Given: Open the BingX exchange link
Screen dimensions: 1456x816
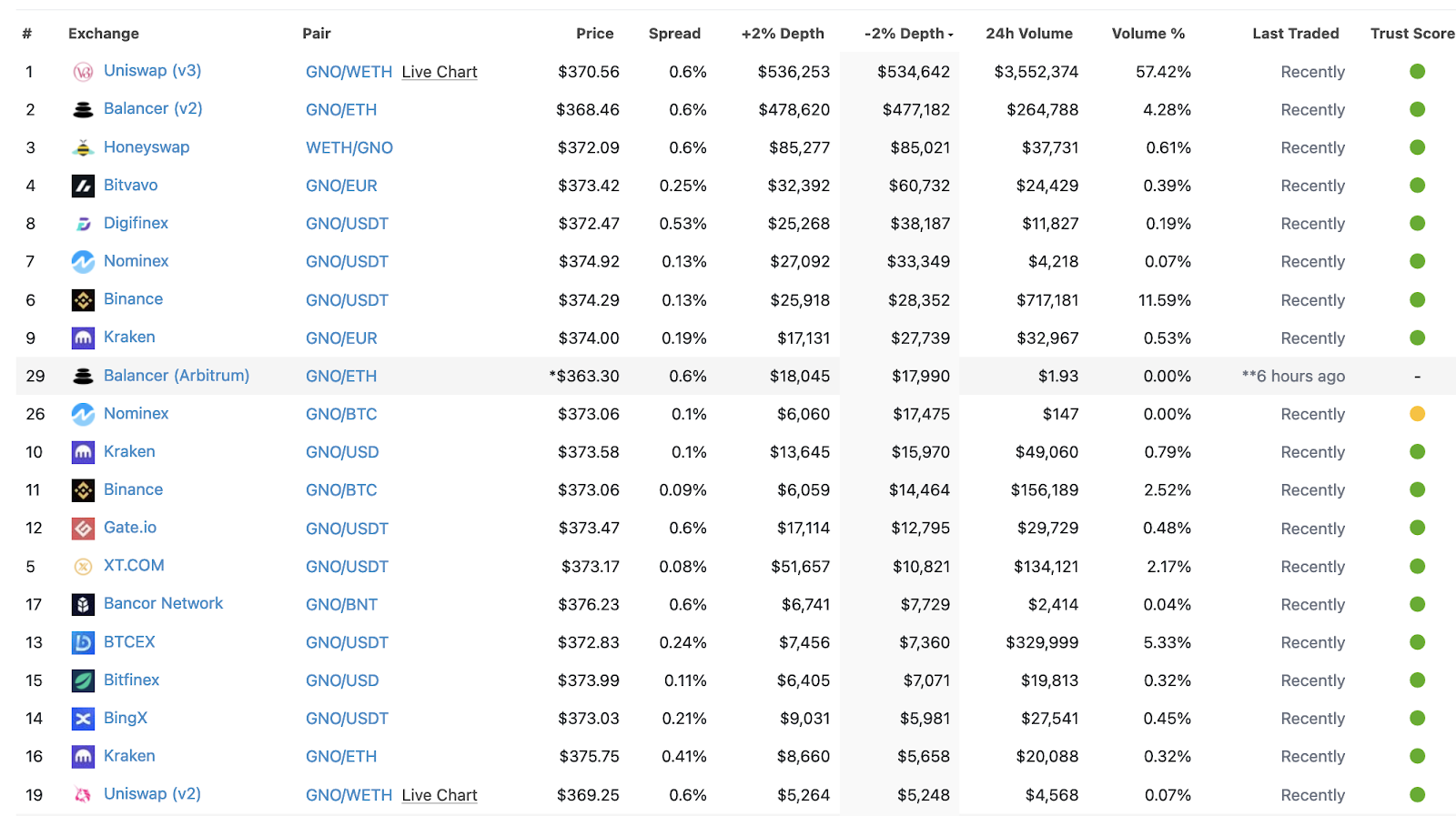Looking at the screenshot, I should coord(126,718).
